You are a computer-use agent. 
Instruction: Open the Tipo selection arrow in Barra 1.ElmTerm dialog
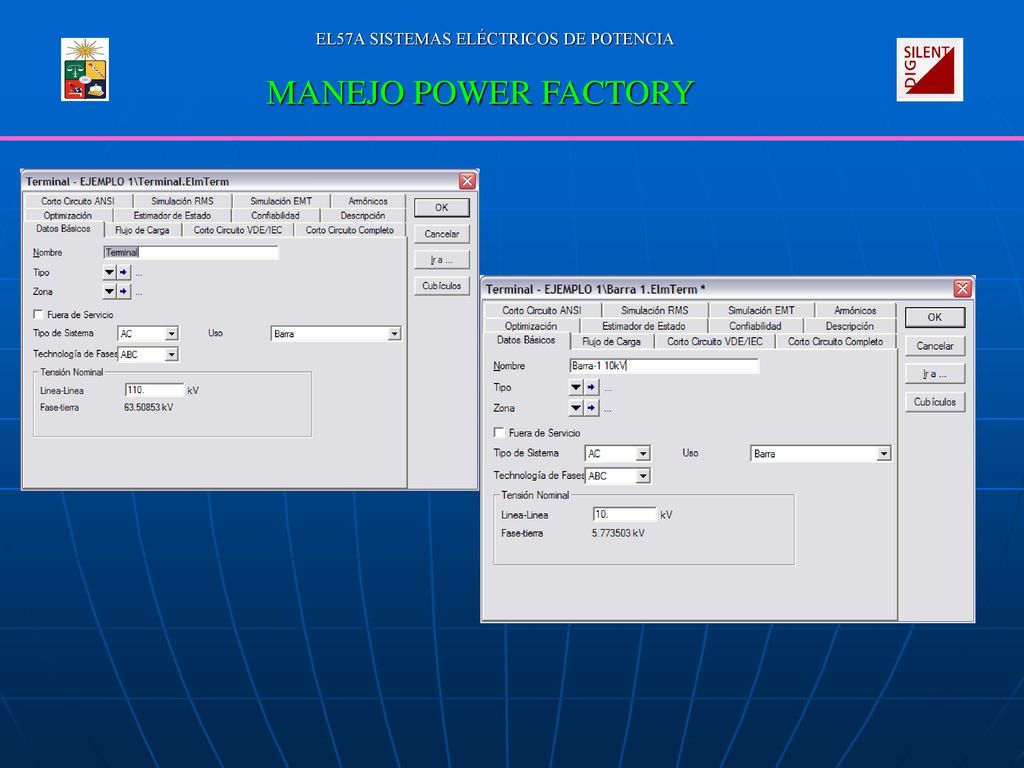click(575, 387)
